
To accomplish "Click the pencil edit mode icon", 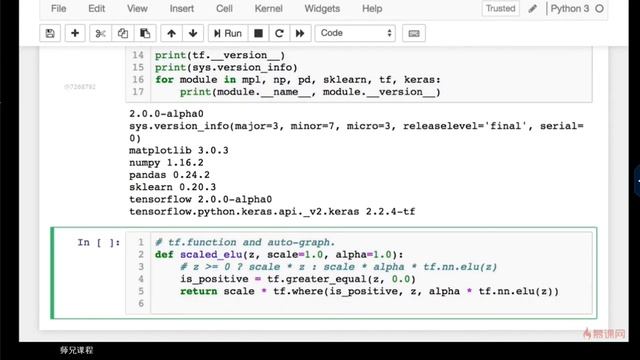I will (x=532, y=9).
